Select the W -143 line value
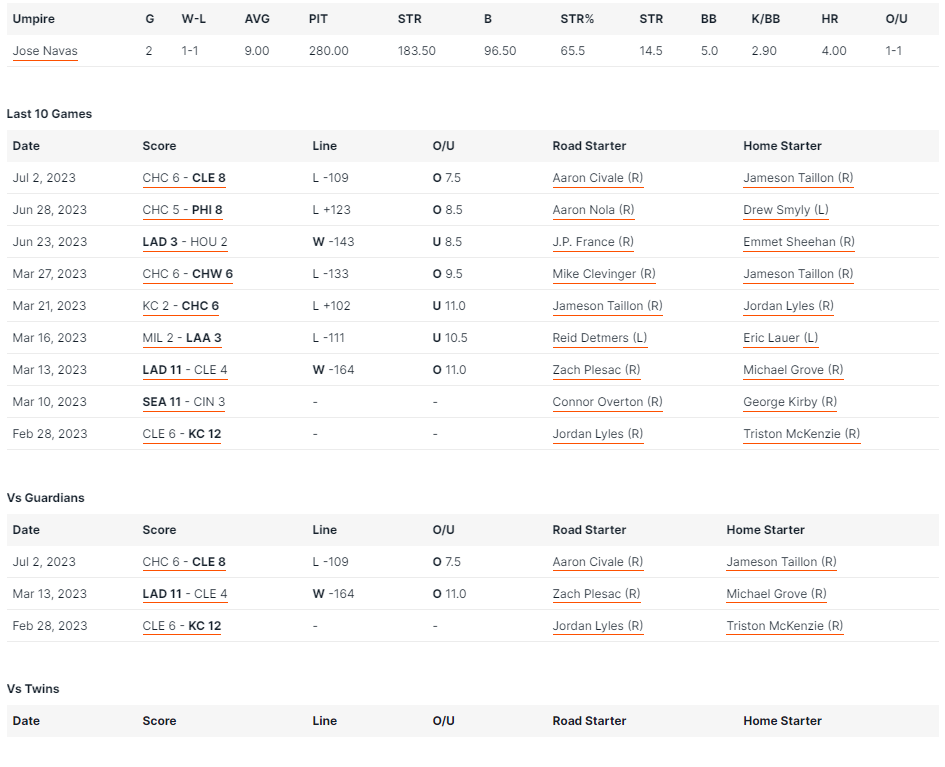Viewport: 945px width, 767px height. coord(333,242)
